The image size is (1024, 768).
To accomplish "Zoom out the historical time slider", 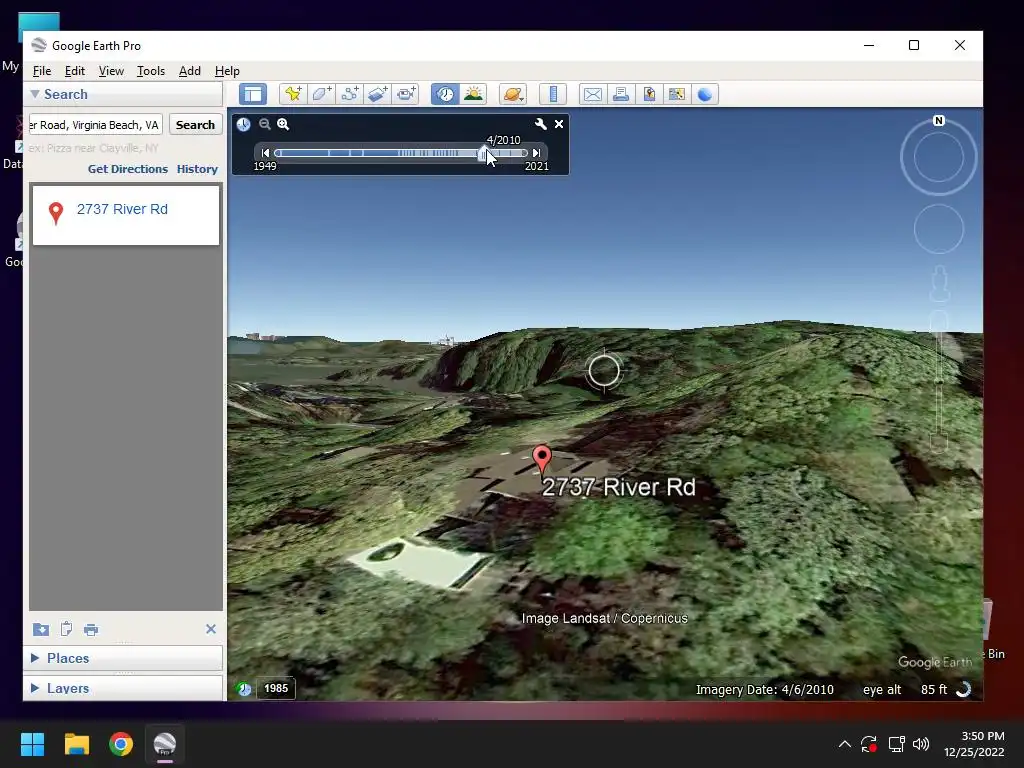I will (264, 124).
